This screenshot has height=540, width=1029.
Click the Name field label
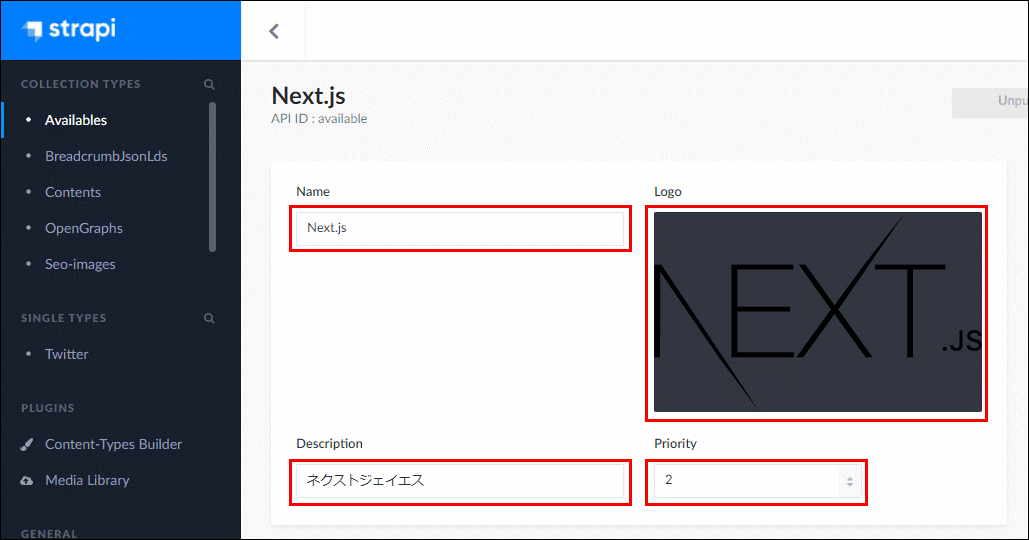313,192
